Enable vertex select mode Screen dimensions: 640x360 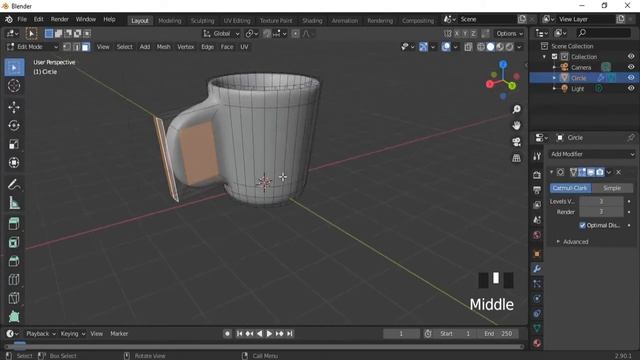tap(67, 47)
